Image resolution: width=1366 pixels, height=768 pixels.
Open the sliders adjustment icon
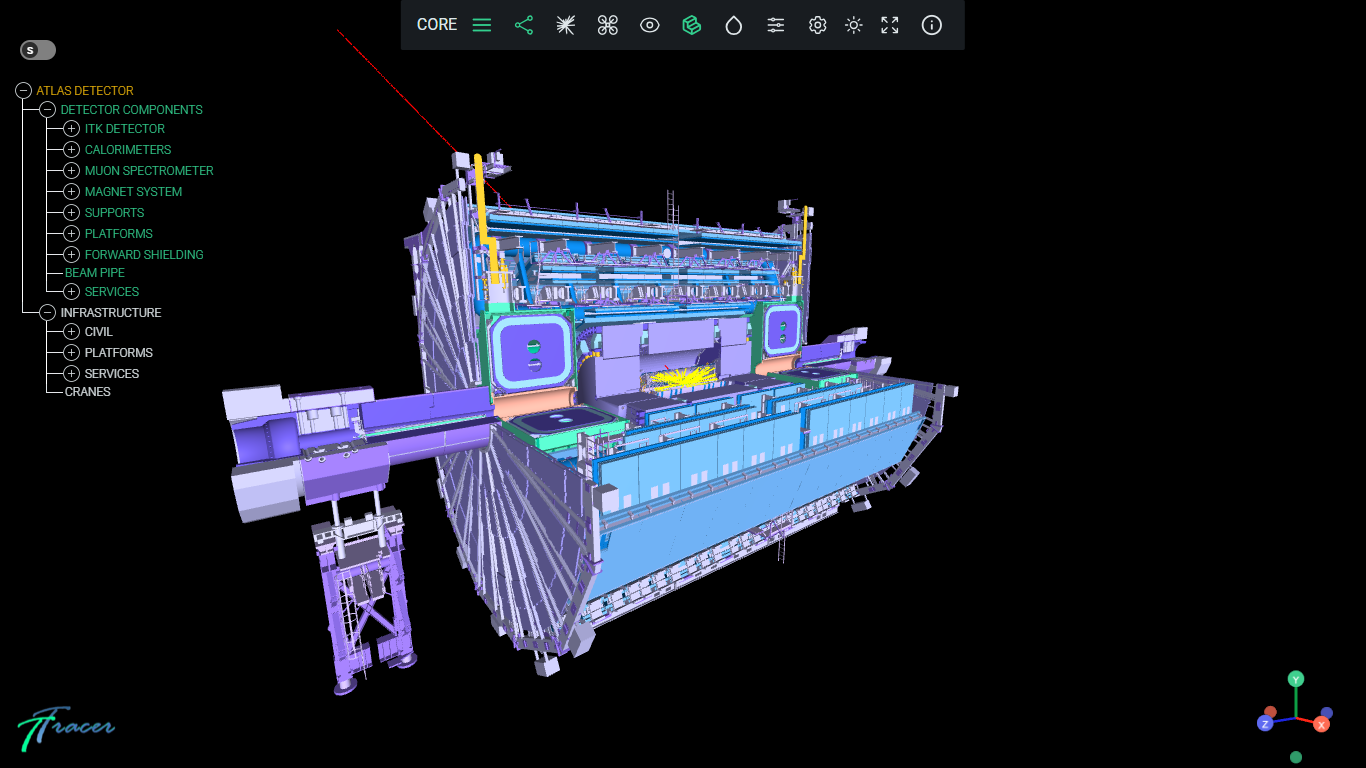(776, 25)
